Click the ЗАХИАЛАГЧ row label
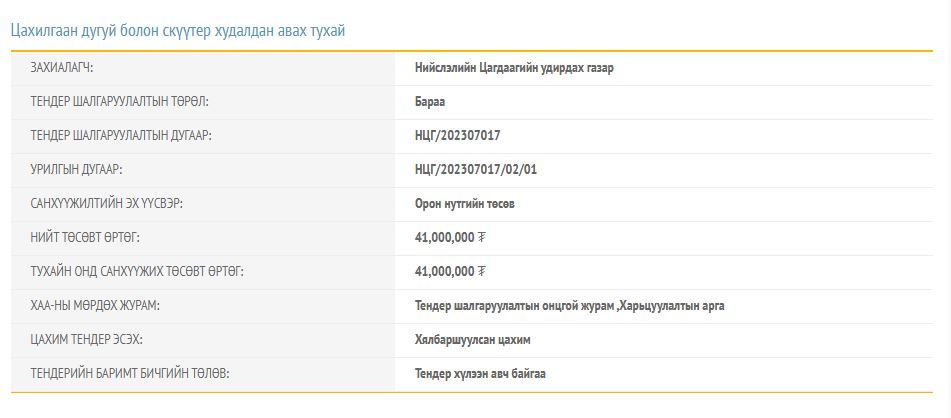Image resolution: width=951 pixels, height=418 pixels. click(69, 68)
